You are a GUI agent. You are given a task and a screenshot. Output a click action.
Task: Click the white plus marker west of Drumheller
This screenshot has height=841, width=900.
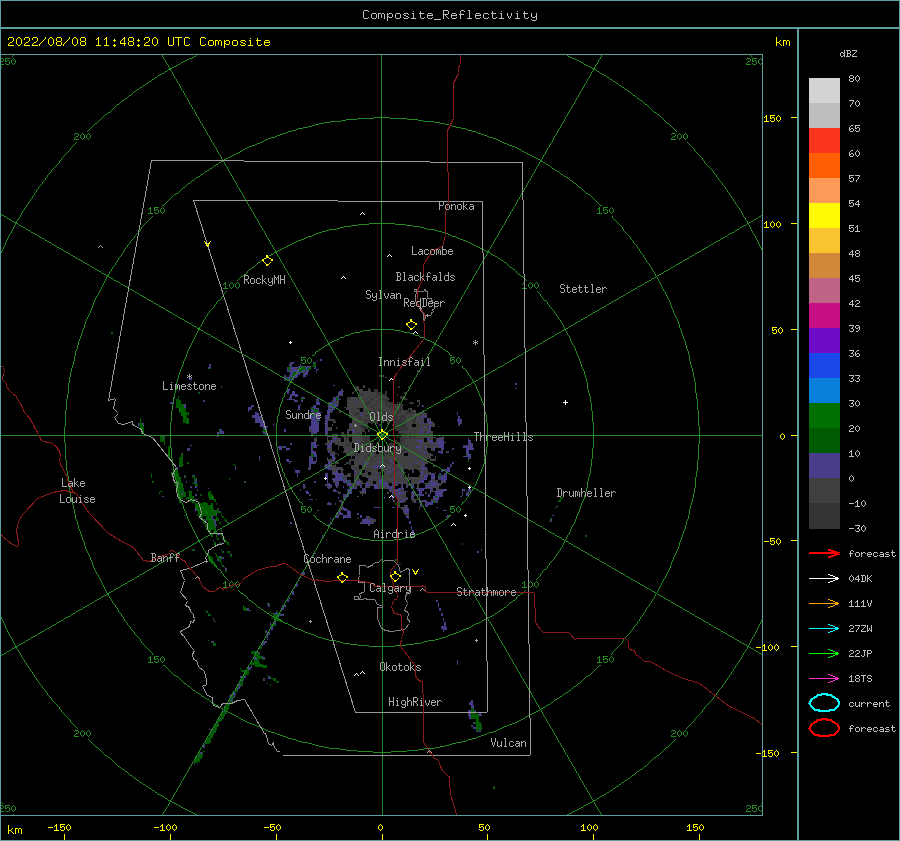(x=565, y=402)
